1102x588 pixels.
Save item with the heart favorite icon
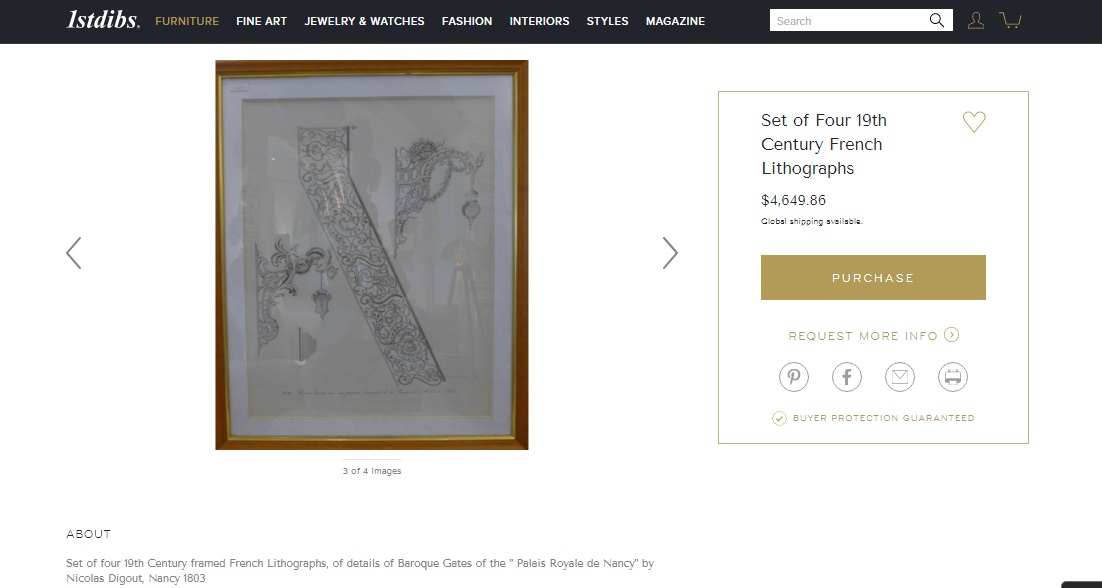[x=974, y=122]
